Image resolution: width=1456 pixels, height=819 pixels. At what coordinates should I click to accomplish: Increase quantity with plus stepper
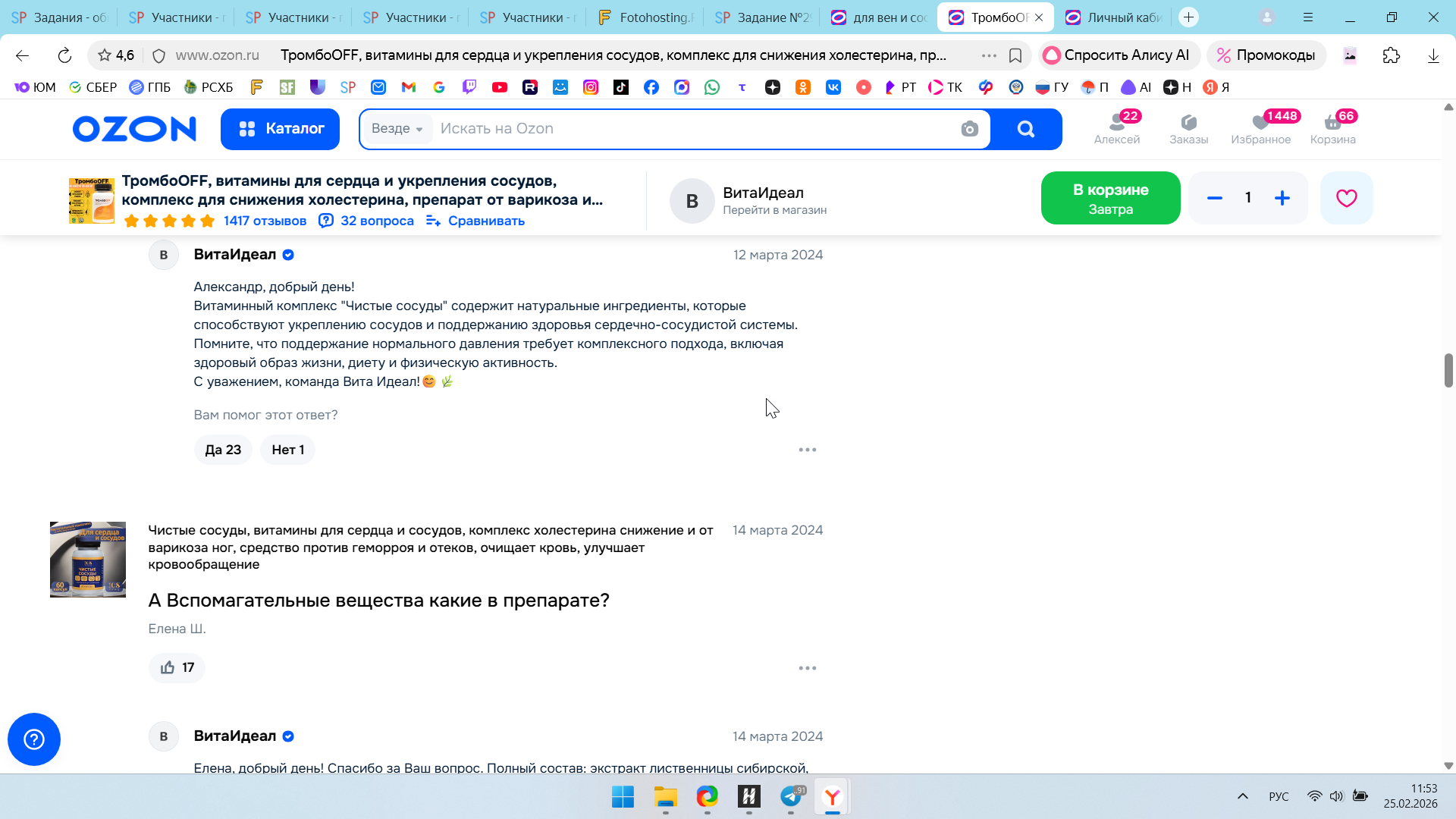[x=1282, y=198]
